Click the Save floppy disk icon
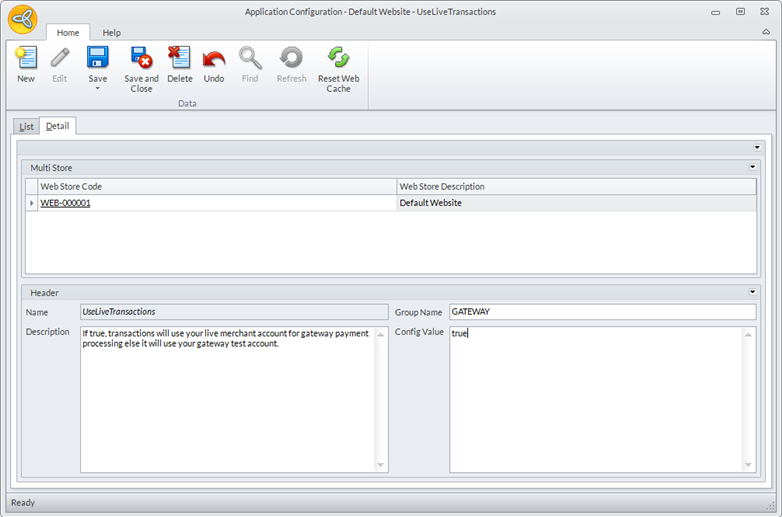782x517 pixels. (97, 58)
